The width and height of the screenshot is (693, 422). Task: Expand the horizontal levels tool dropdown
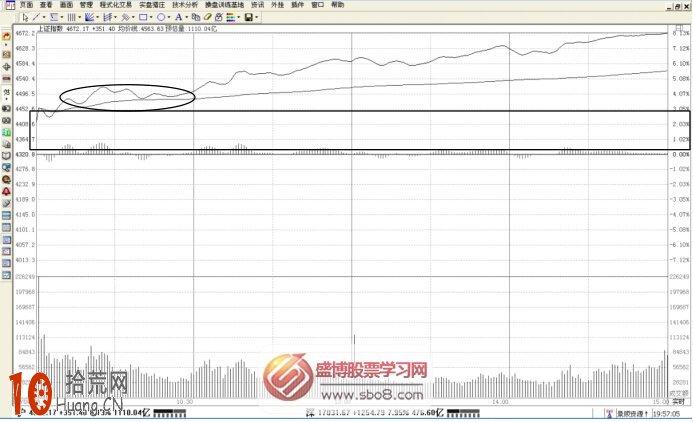[x=61, y=17]
